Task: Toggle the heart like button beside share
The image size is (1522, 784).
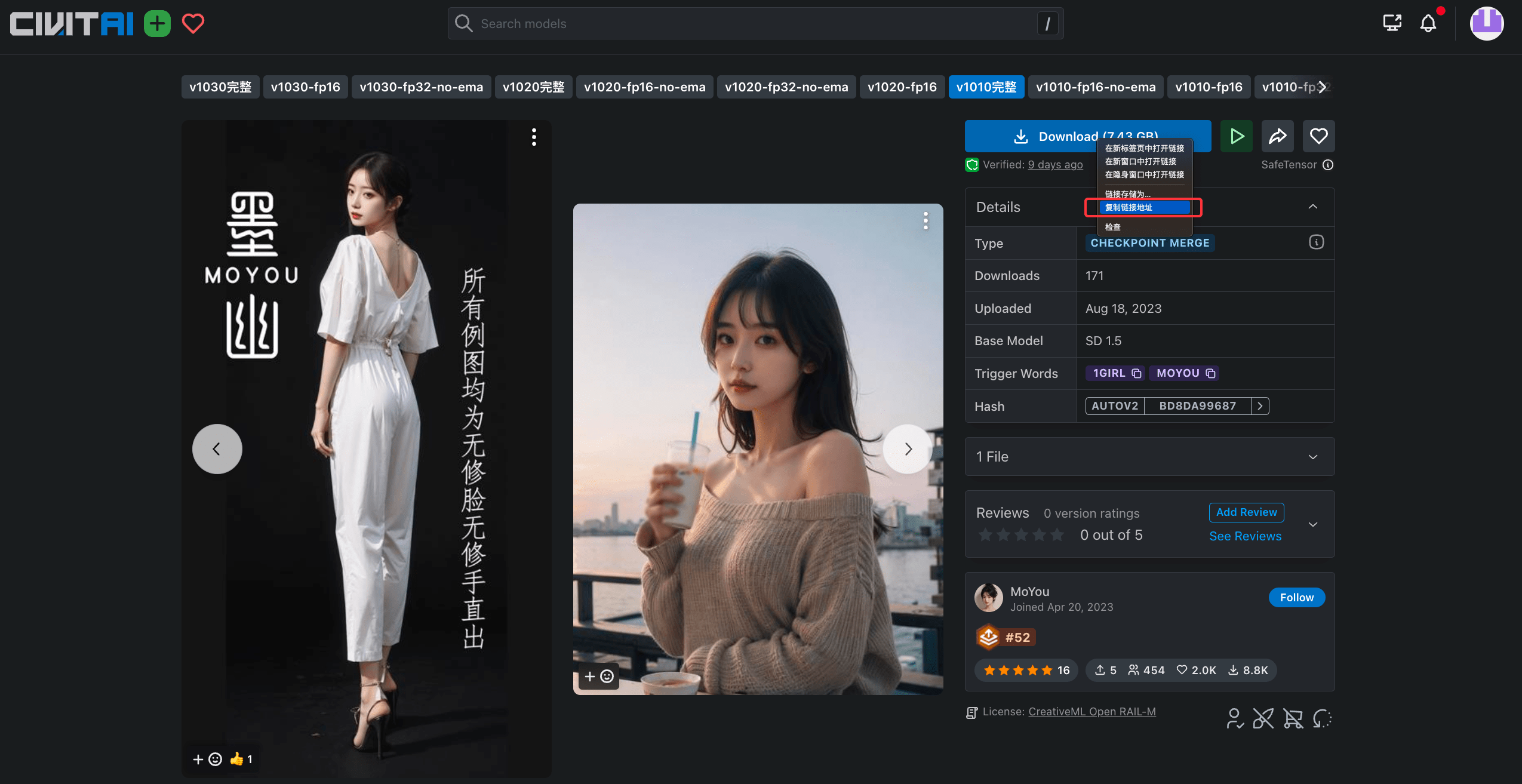Action: tap(1318, 136)
